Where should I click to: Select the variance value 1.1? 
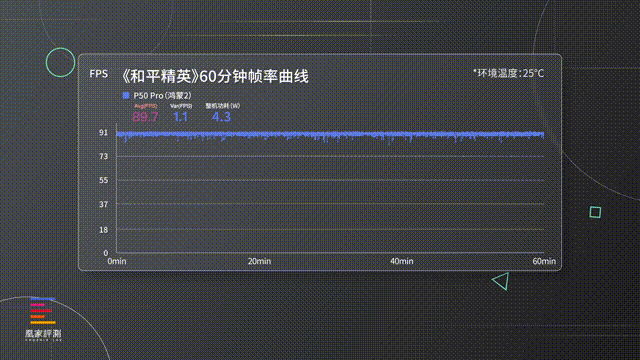pyautogui.click(x=180, y=117)
